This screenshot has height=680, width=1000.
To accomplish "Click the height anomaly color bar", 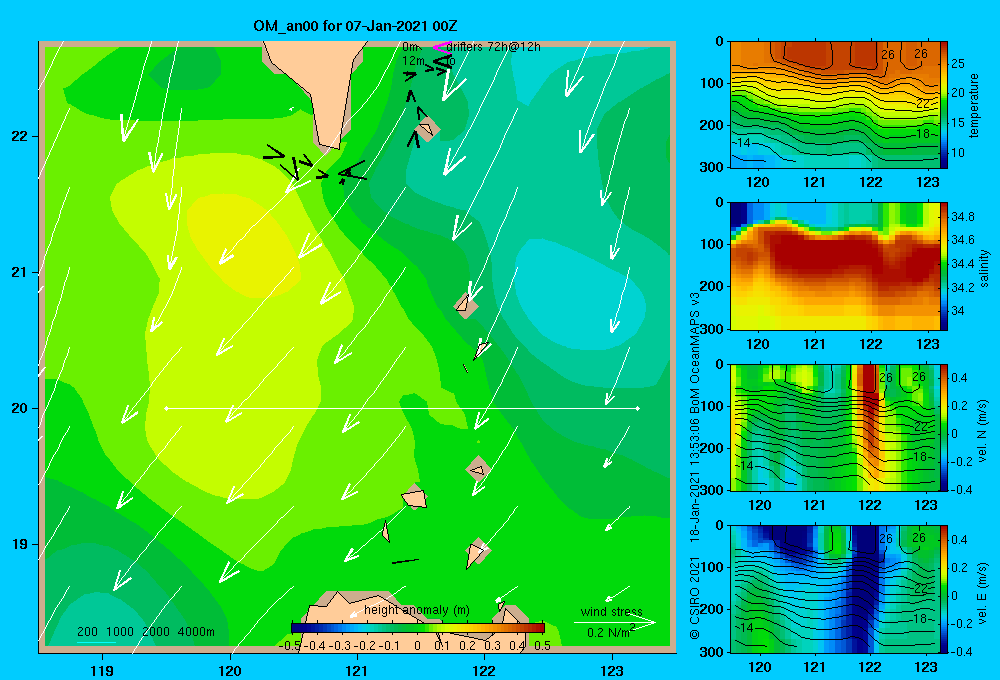I will [x=418, y=628].
